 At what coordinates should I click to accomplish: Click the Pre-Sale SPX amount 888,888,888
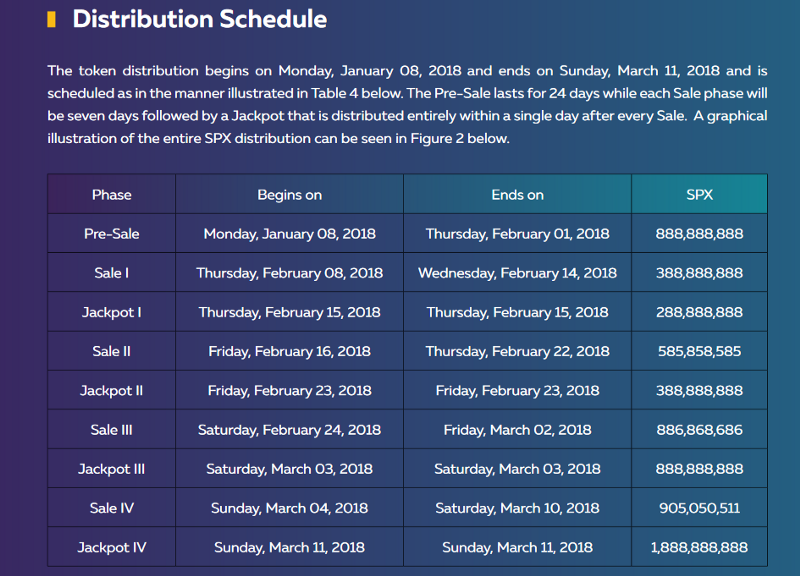pos(699,233)
